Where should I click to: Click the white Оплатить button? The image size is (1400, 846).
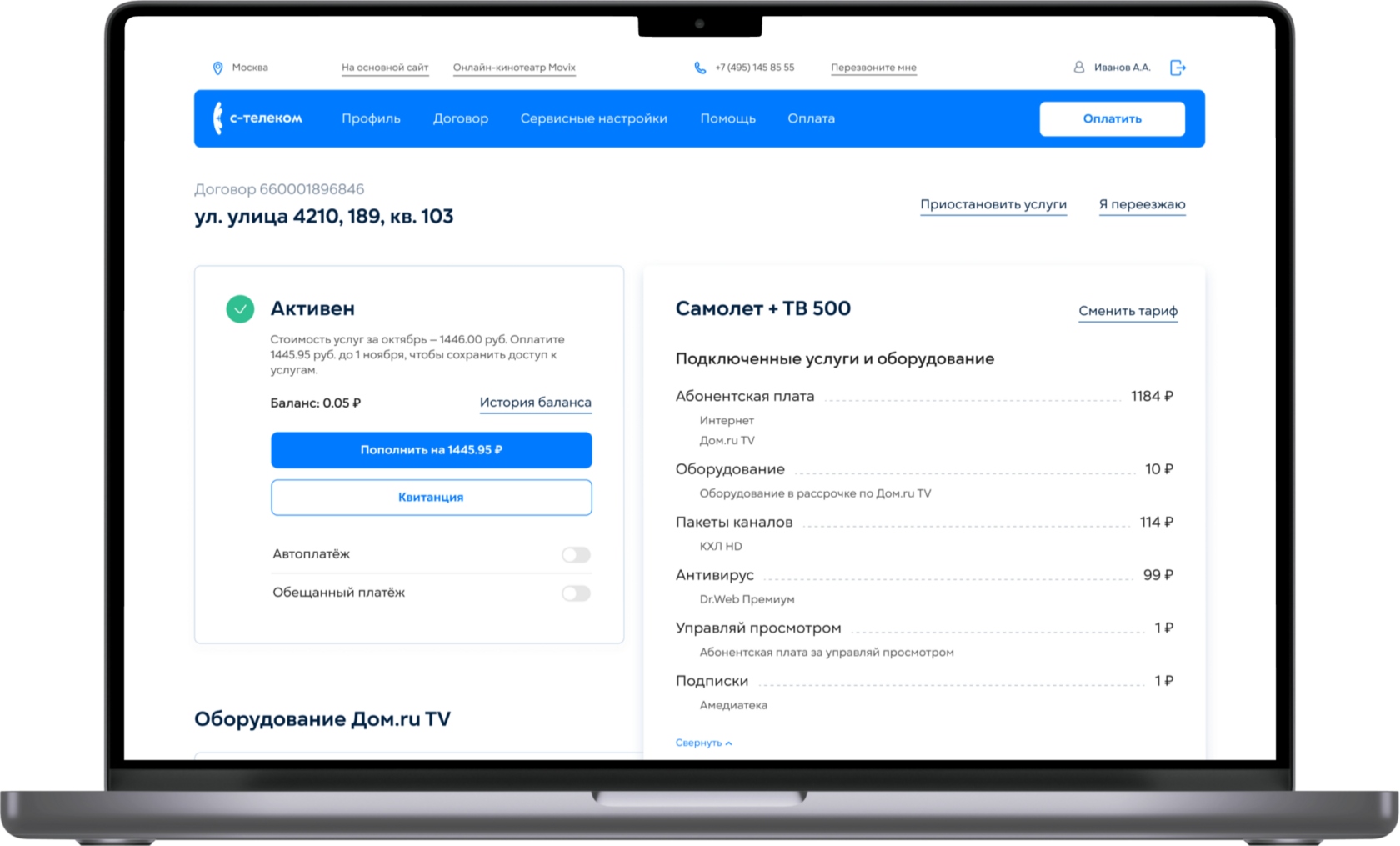pyautogui.click(x=1112, y=118)
